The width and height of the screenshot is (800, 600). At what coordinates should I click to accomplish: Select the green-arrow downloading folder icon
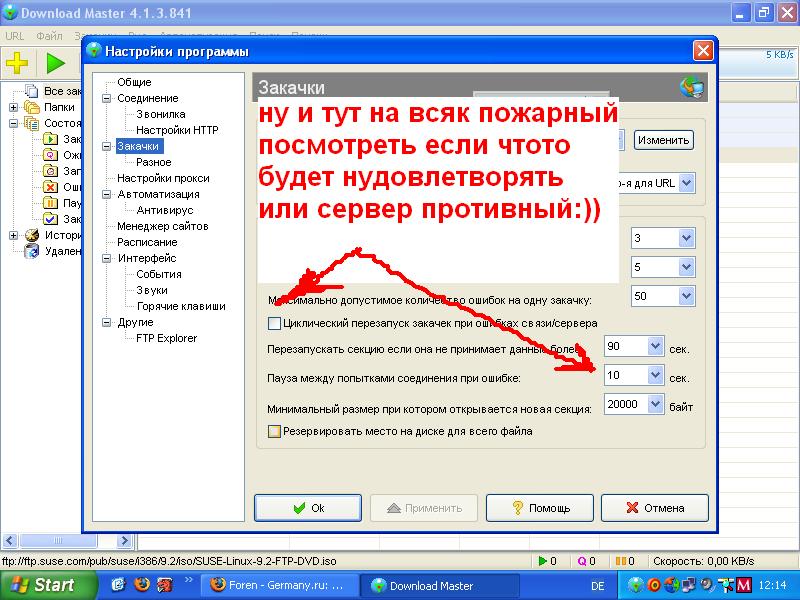point(51,139)
